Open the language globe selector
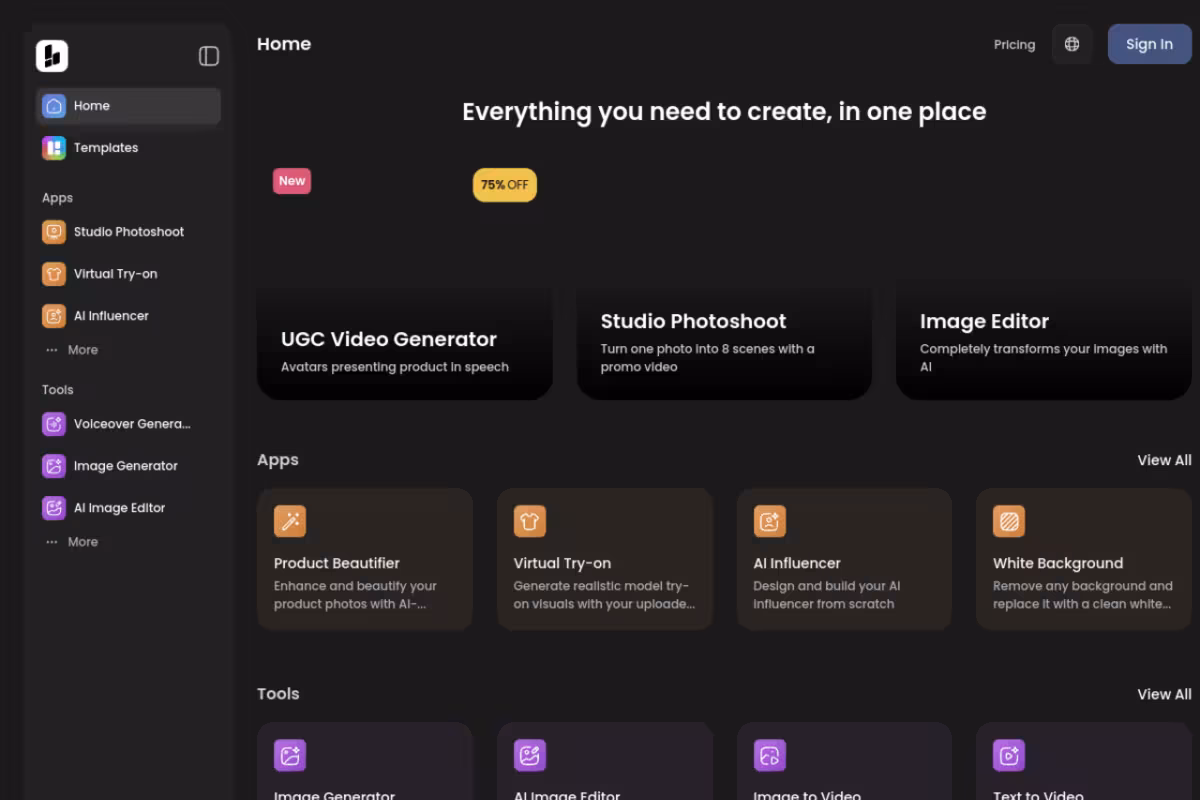Screen dimensions: 1200x800 1072,44
